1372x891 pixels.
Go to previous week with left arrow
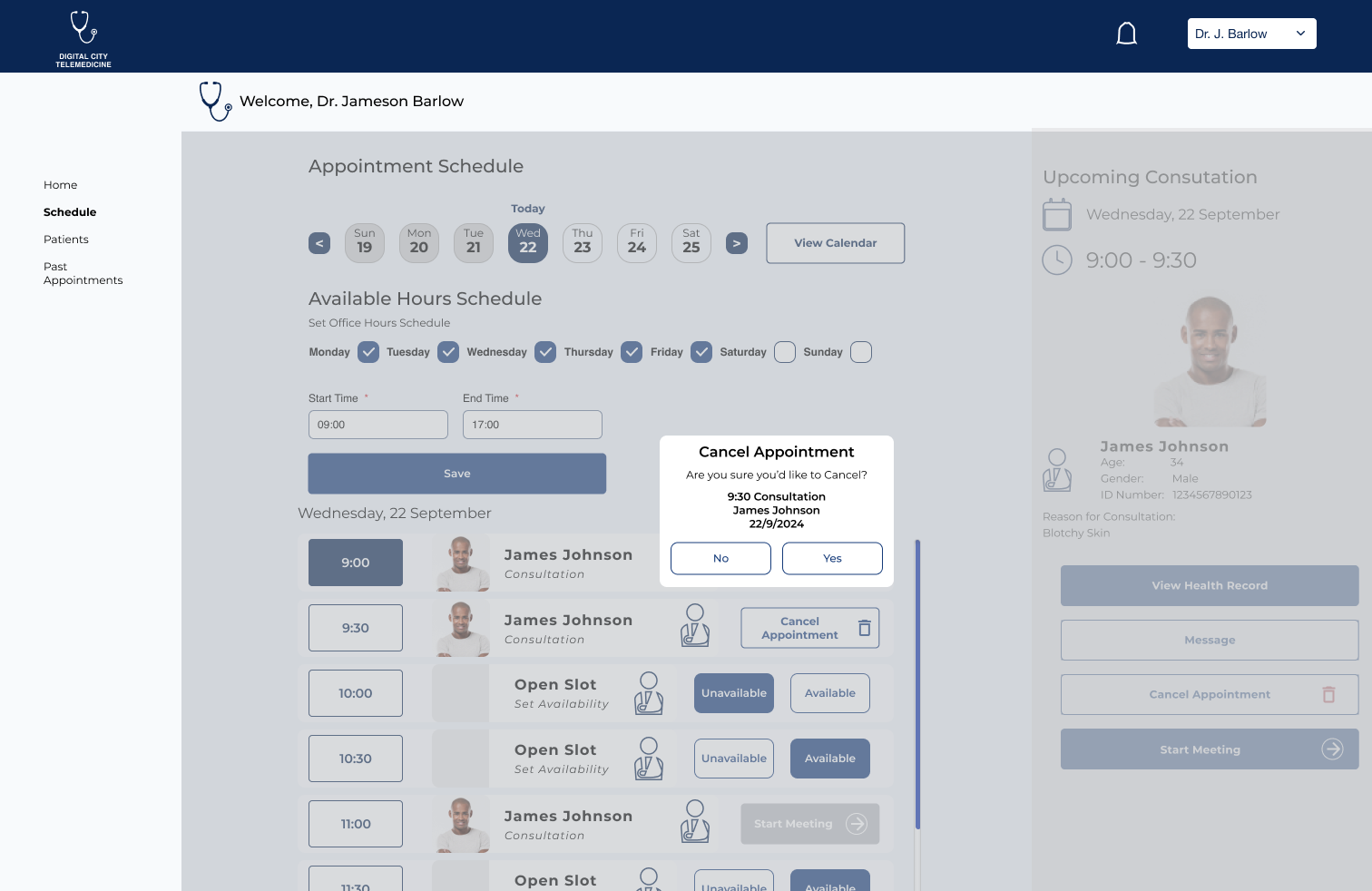pos(319,243)
